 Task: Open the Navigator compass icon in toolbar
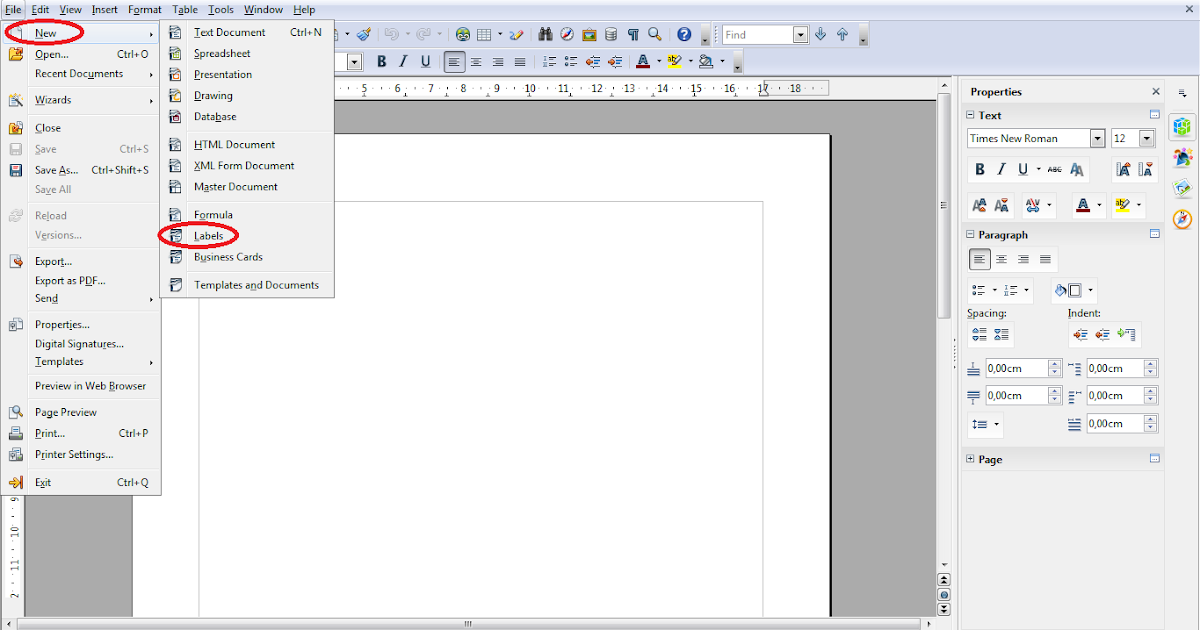pos(567,34)
